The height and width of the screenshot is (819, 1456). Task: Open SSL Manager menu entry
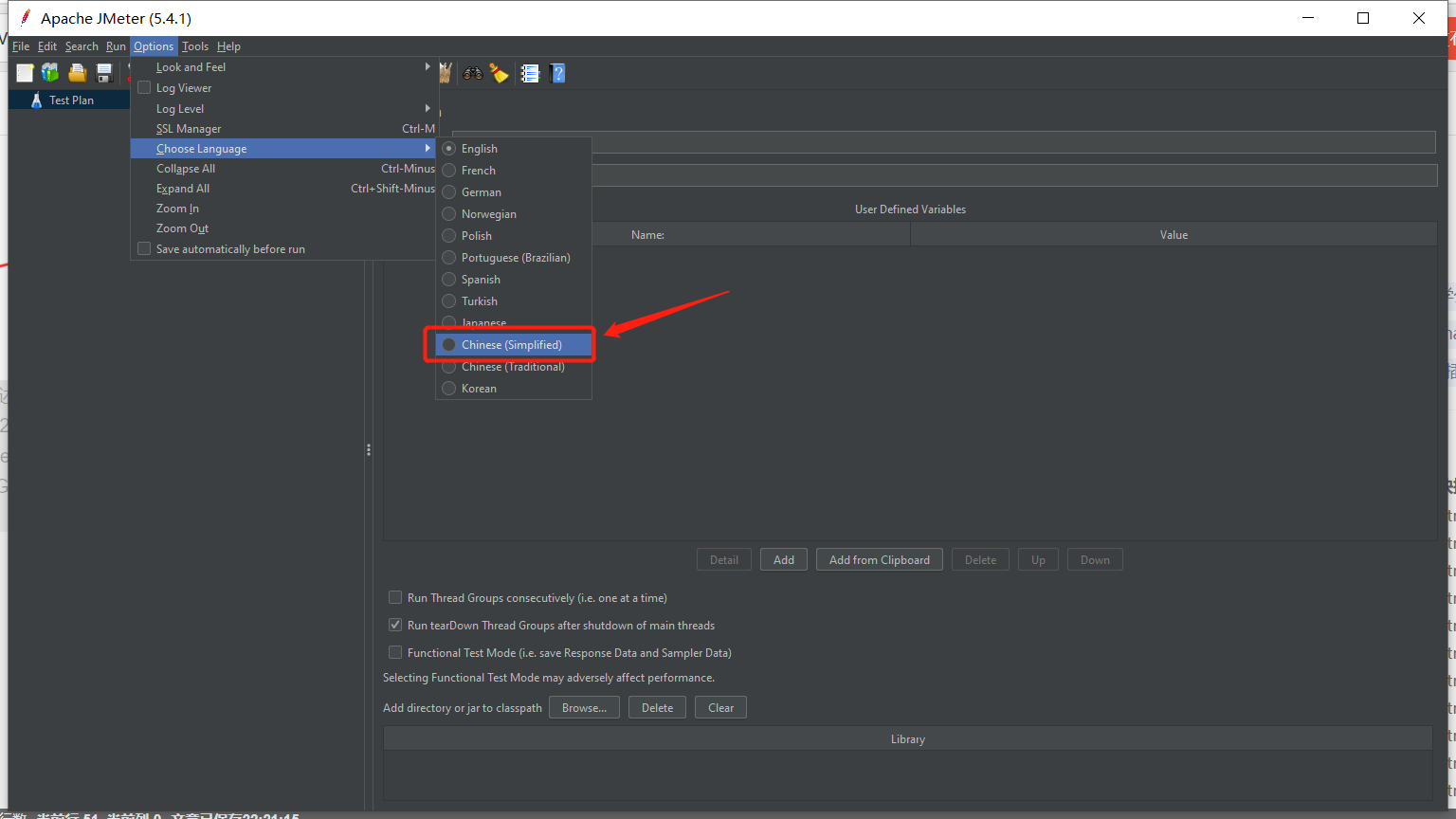tap(283, 128)
